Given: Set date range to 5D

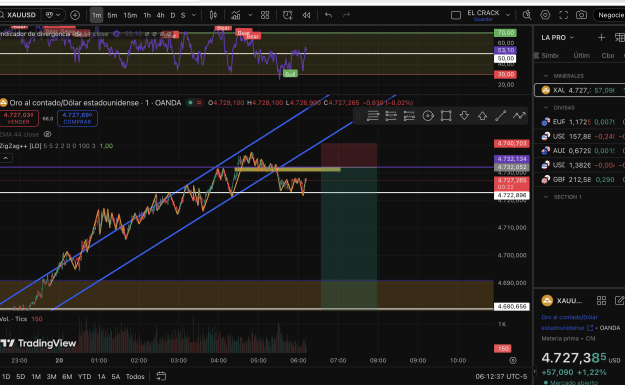Looking at the screenshot, I should (x=21, y=377).
